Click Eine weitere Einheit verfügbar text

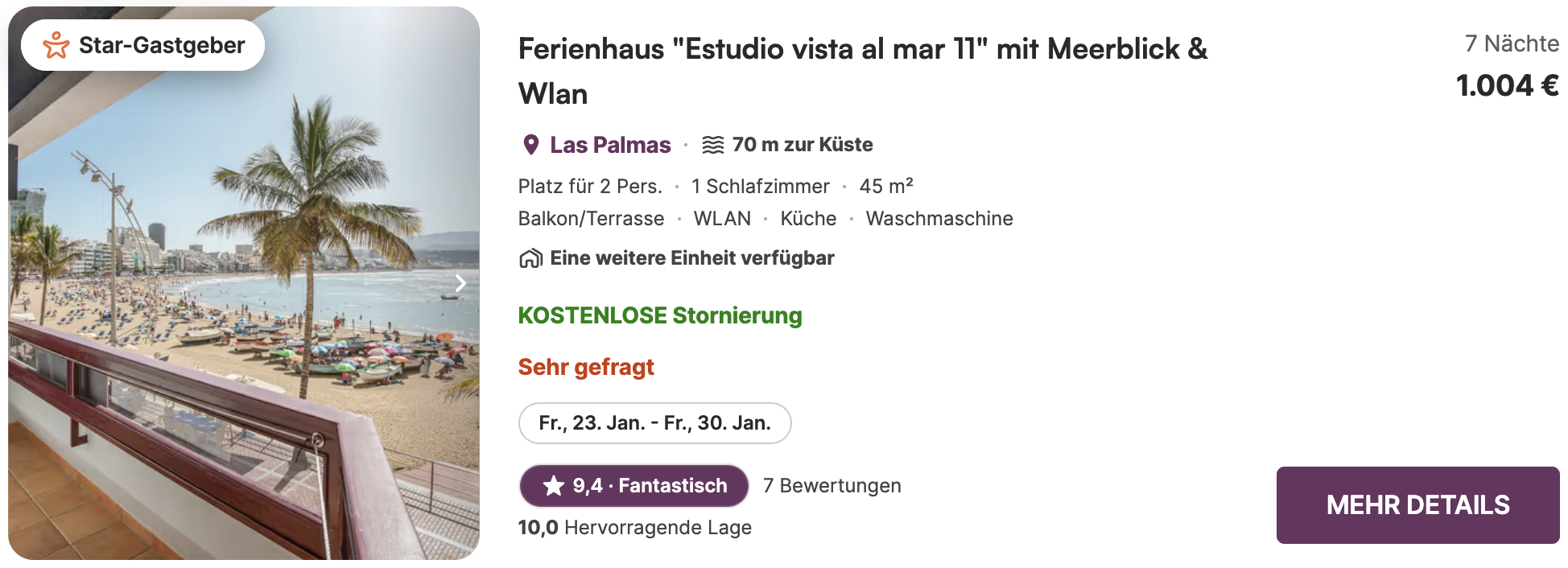tap(692, 258)
